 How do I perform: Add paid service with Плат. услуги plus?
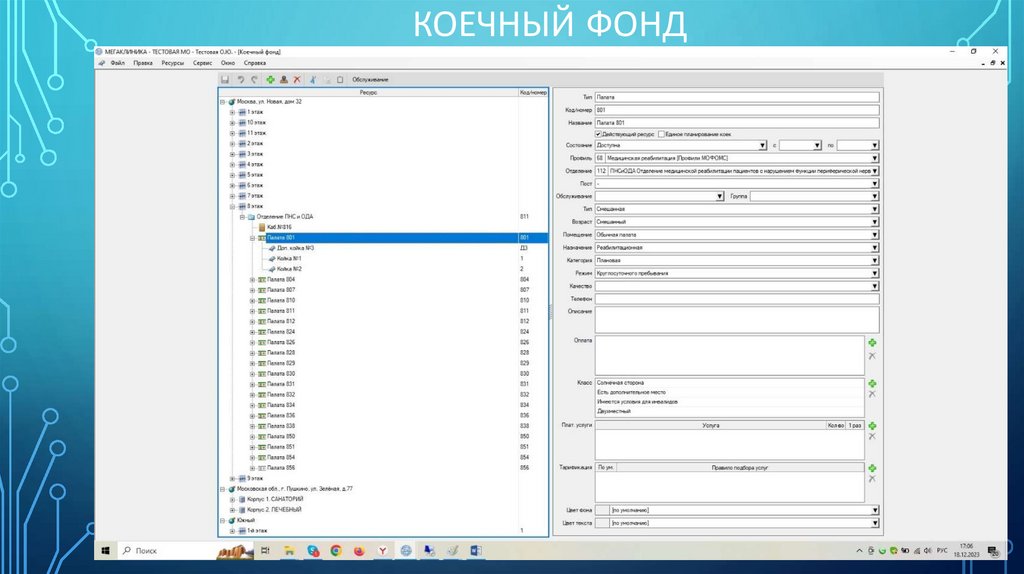point(872,426)
